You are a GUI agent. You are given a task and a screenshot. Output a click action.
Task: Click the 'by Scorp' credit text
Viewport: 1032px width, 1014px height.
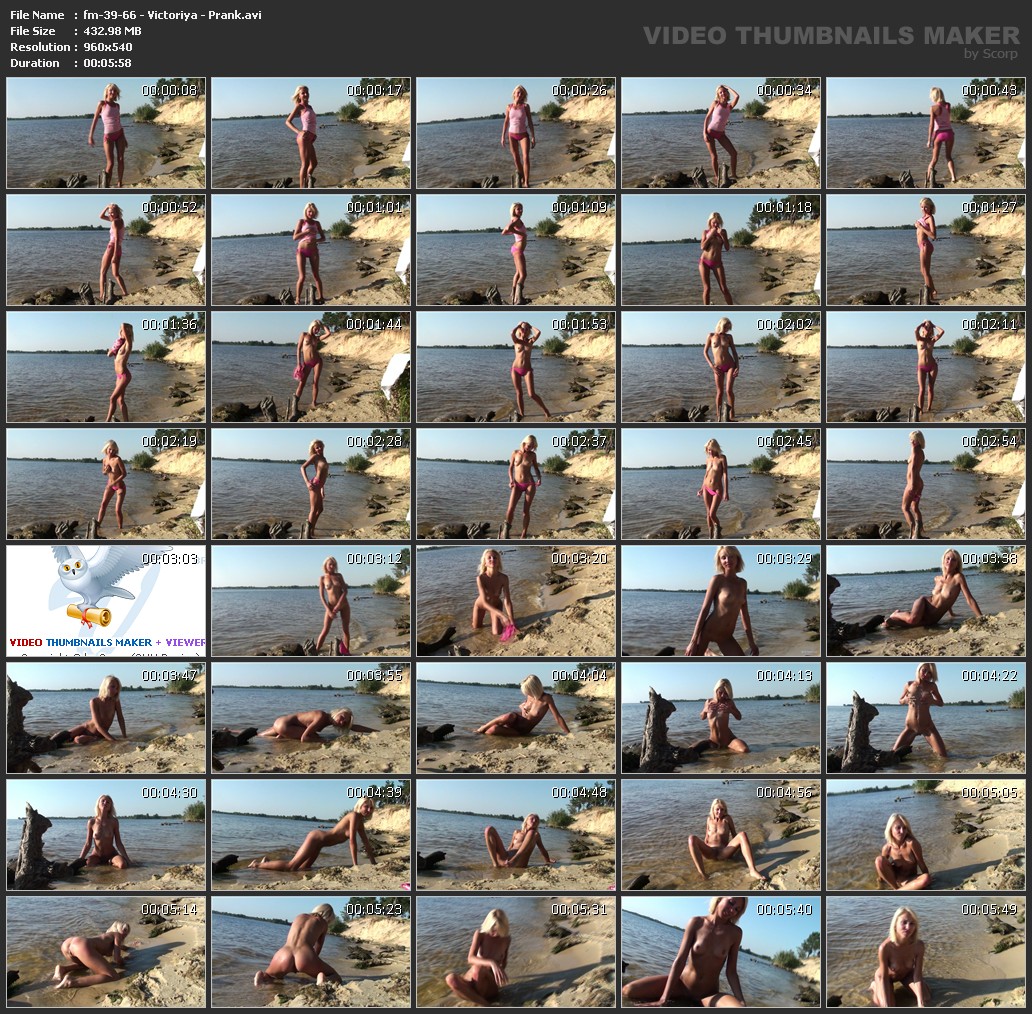[990, 54]
